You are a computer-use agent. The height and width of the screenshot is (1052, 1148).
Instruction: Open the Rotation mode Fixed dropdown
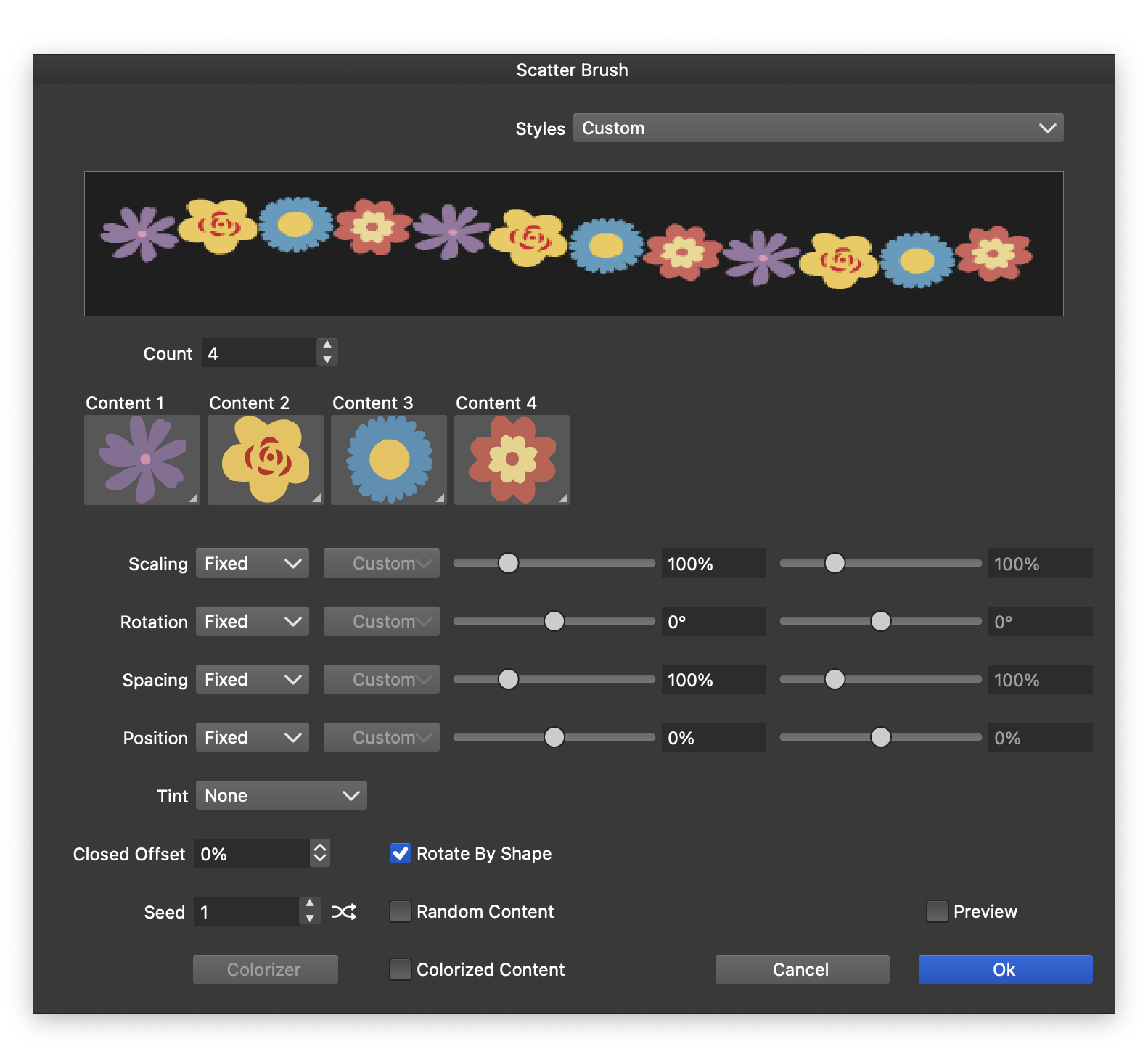point(252,621)
